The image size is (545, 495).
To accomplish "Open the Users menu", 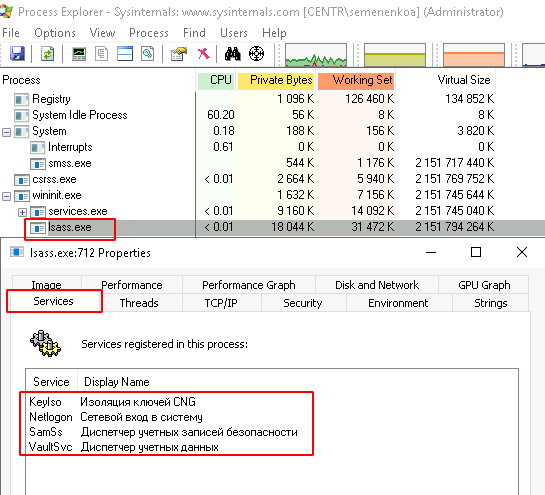I will coord(234,33).
